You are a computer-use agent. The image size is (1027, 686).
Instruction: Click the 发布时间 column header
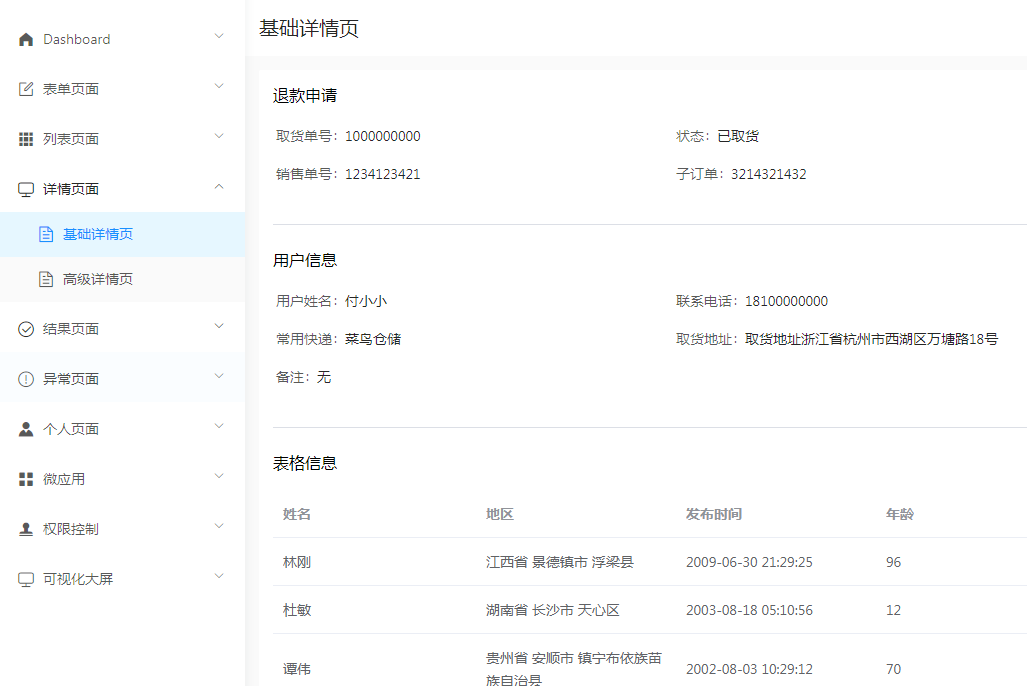pyautogui.click(x=713, y=514)
